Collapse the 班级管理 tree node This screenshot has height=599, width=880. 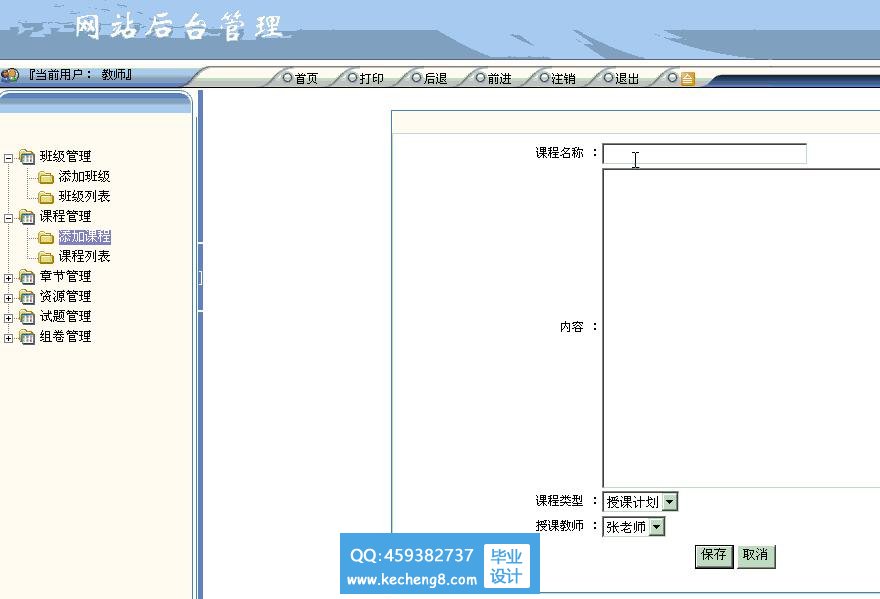(8, 158)
